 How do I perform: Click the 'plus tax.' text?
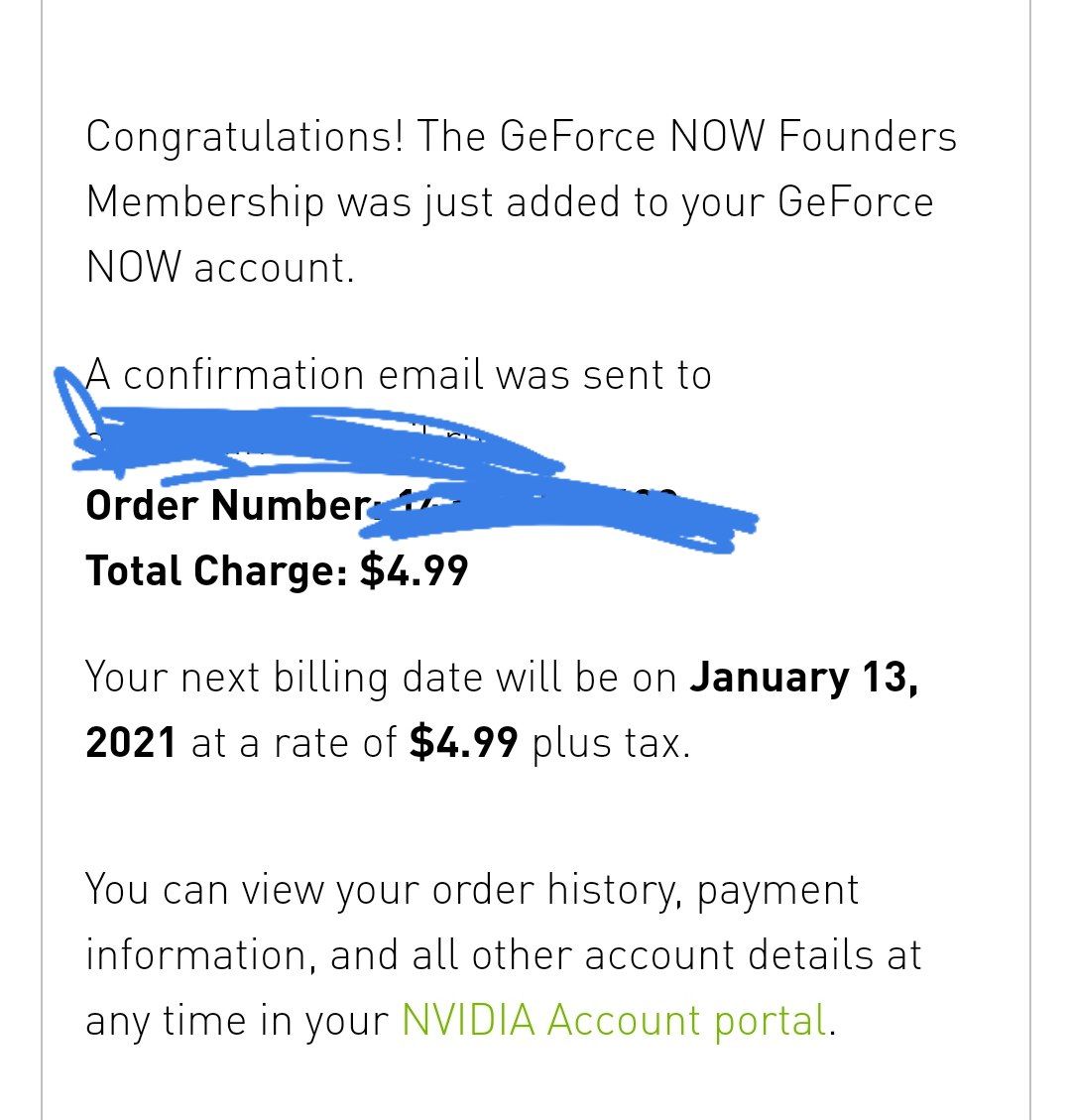611,744
